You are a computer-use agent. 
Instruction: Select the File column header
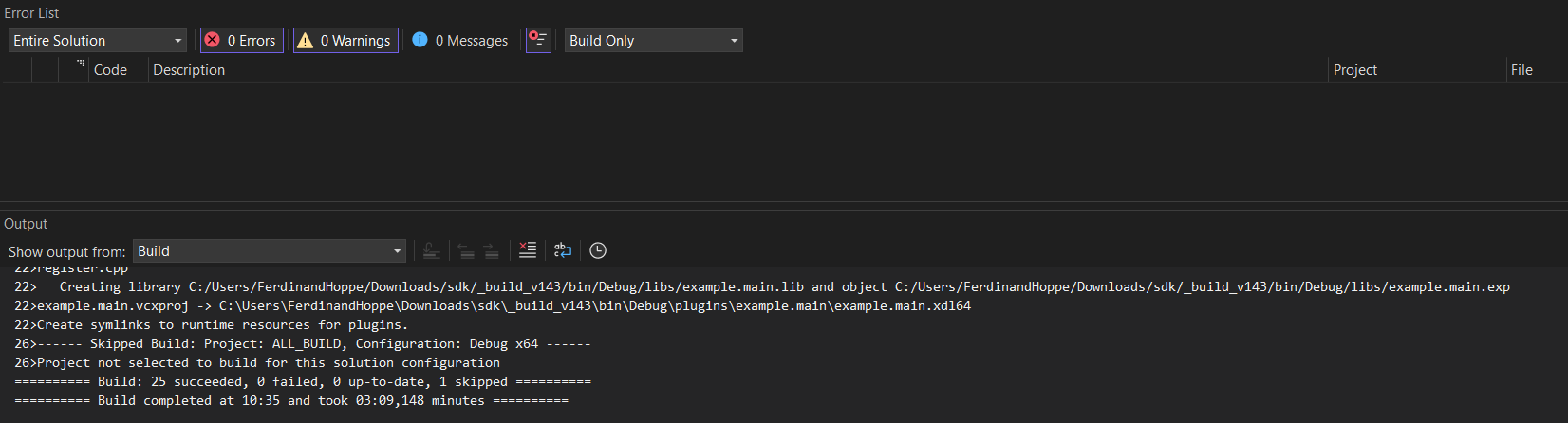click(x=1521, y=70)
